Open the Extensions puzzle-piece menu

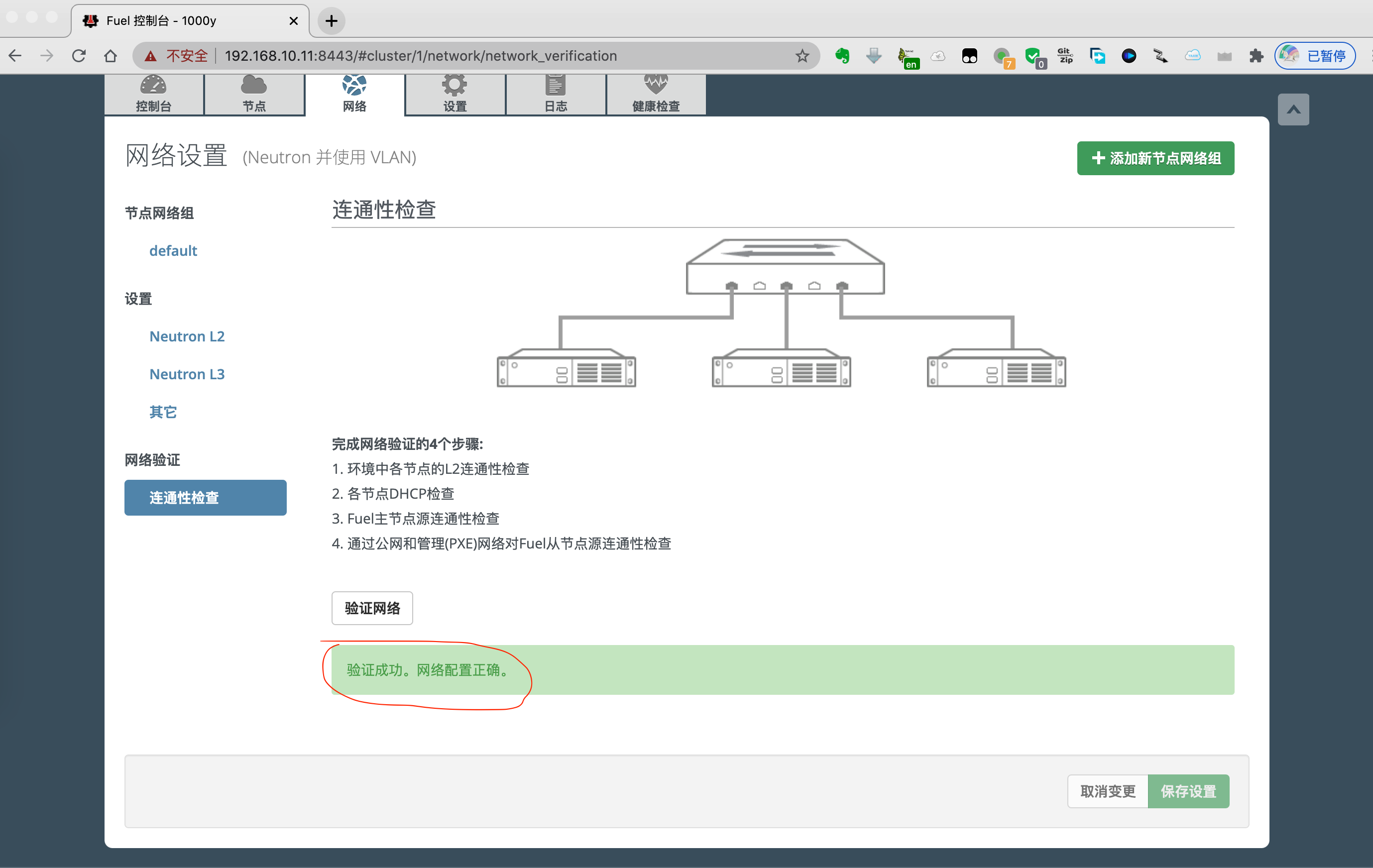click(x=1256, y=56)
